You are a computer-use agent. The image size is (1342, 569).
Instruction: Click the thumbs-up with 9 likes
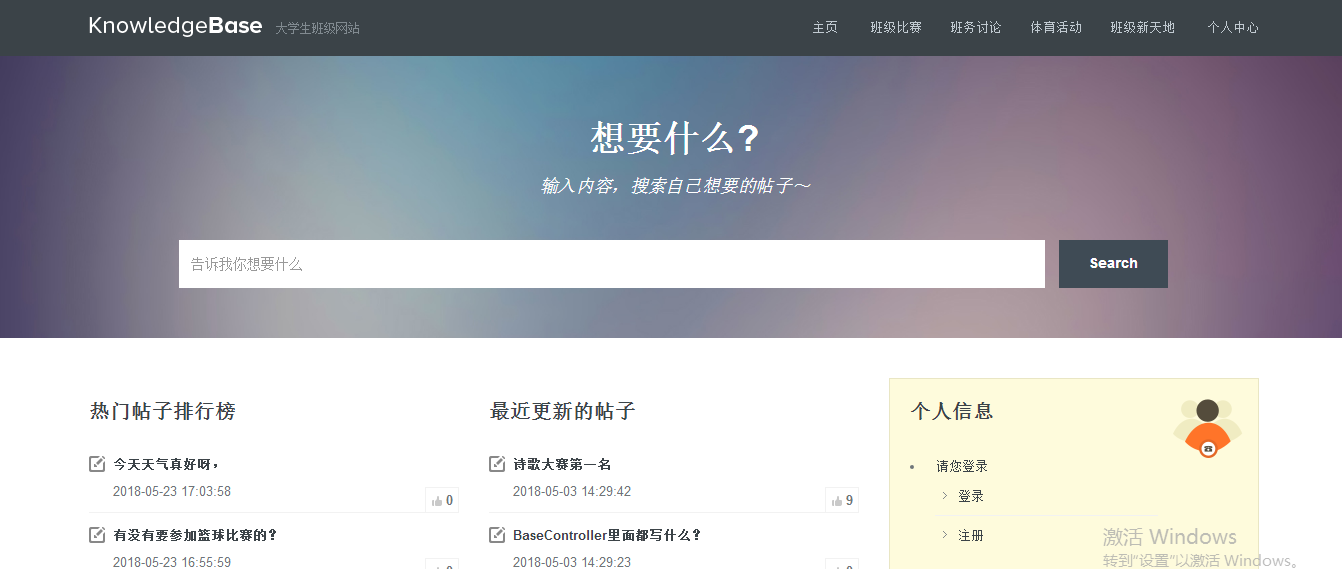[x=842, y=500]
